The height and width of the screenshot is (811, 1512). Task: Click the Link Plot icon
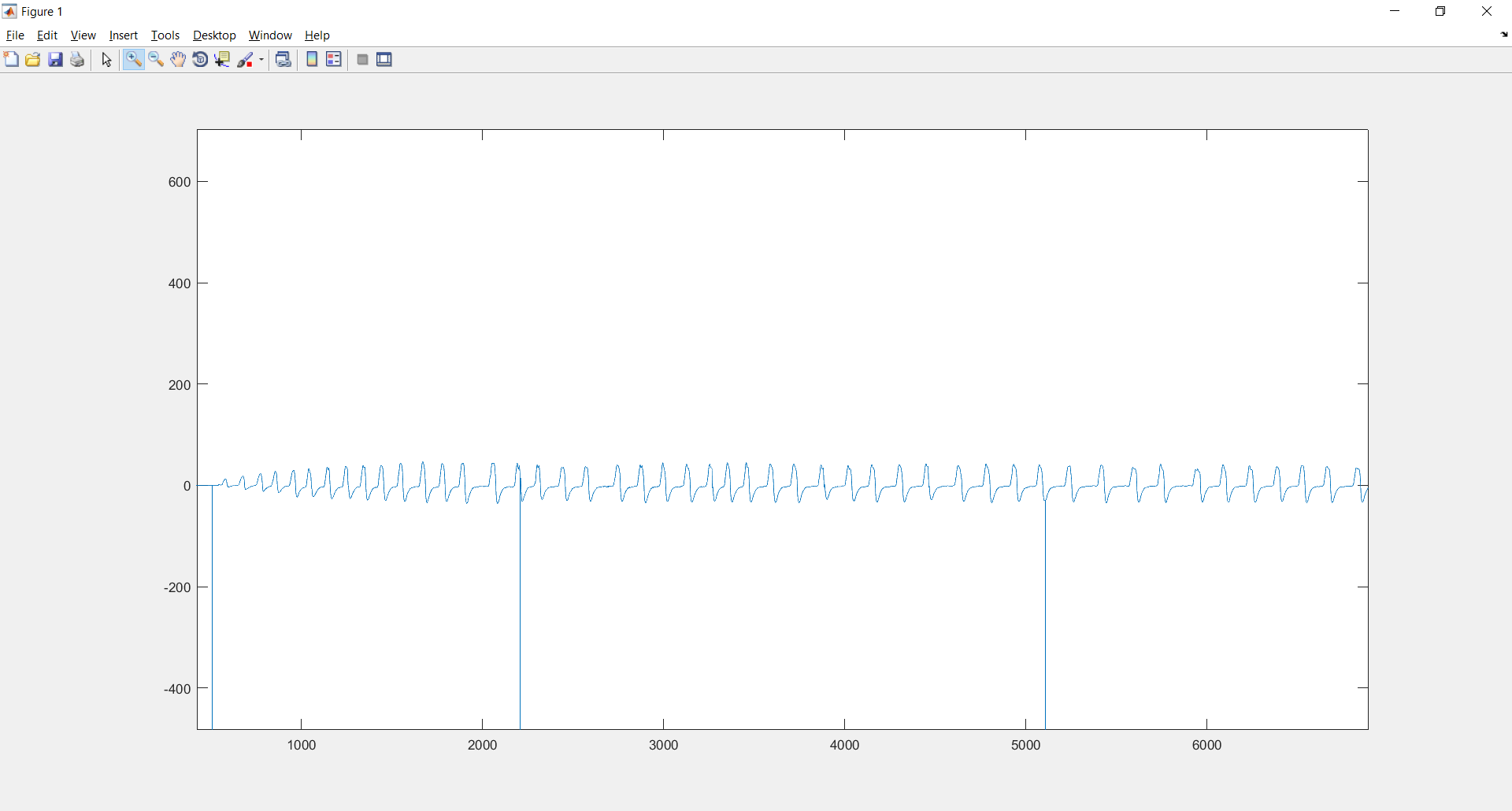tap(283, 60)
